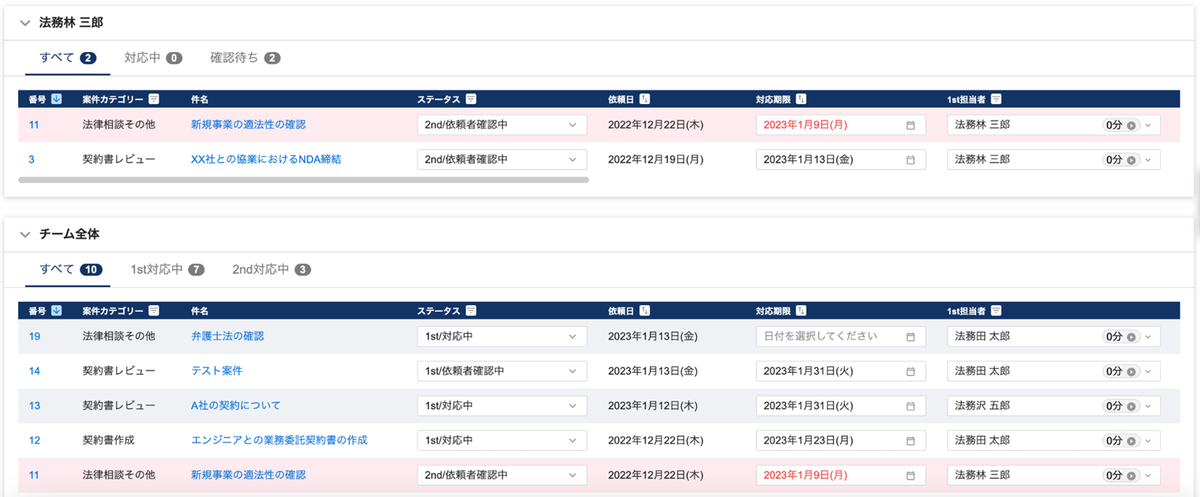Open ステータス filter icon in 法務林 三郎 table

(470, 99)
